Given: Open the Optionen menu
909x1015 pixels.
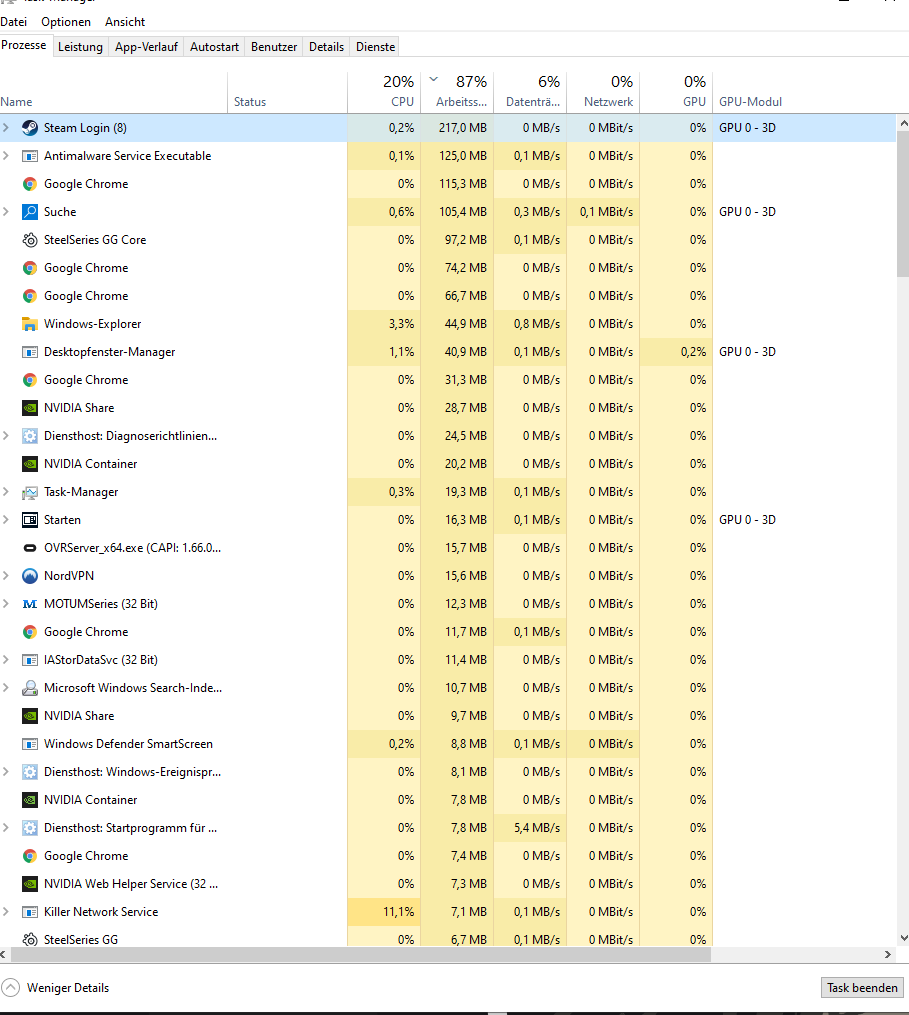Looking at the screenshot, I should [x=66, y=22].
